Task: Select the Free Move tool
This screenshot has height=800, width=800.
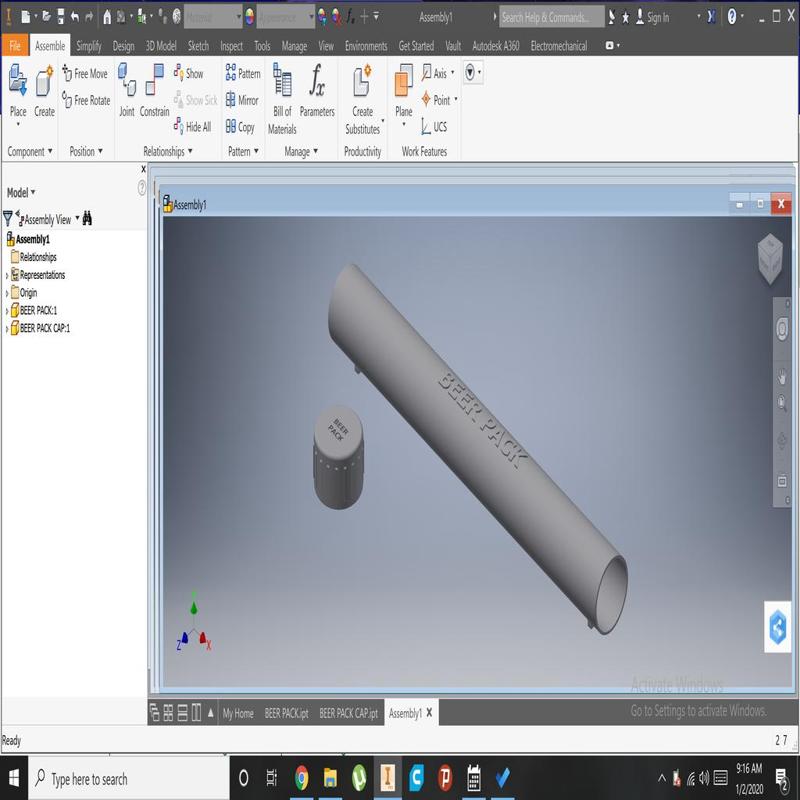Action: tap(85, 73)
